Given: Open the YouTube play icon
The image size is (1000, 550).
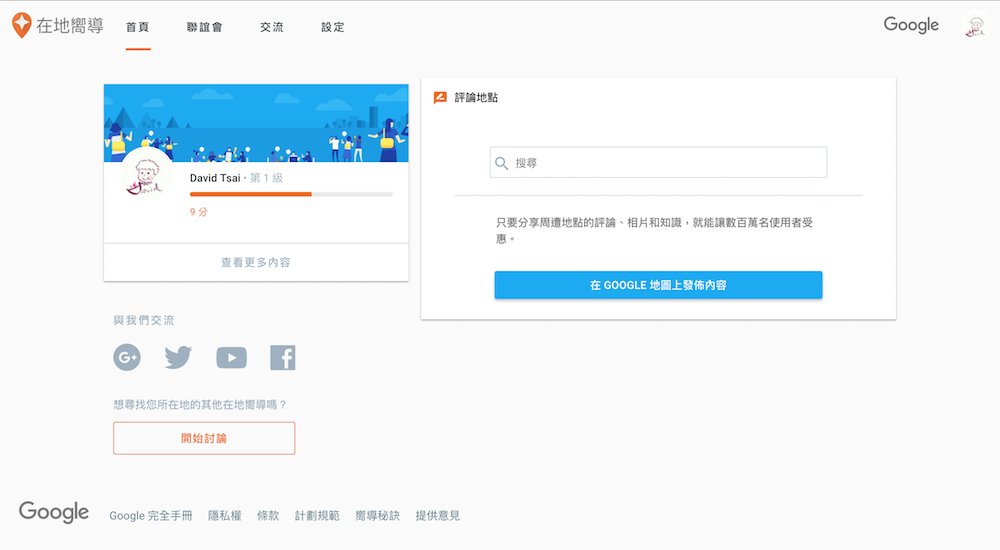Looking at the screenshot, I should coord(231,357).
